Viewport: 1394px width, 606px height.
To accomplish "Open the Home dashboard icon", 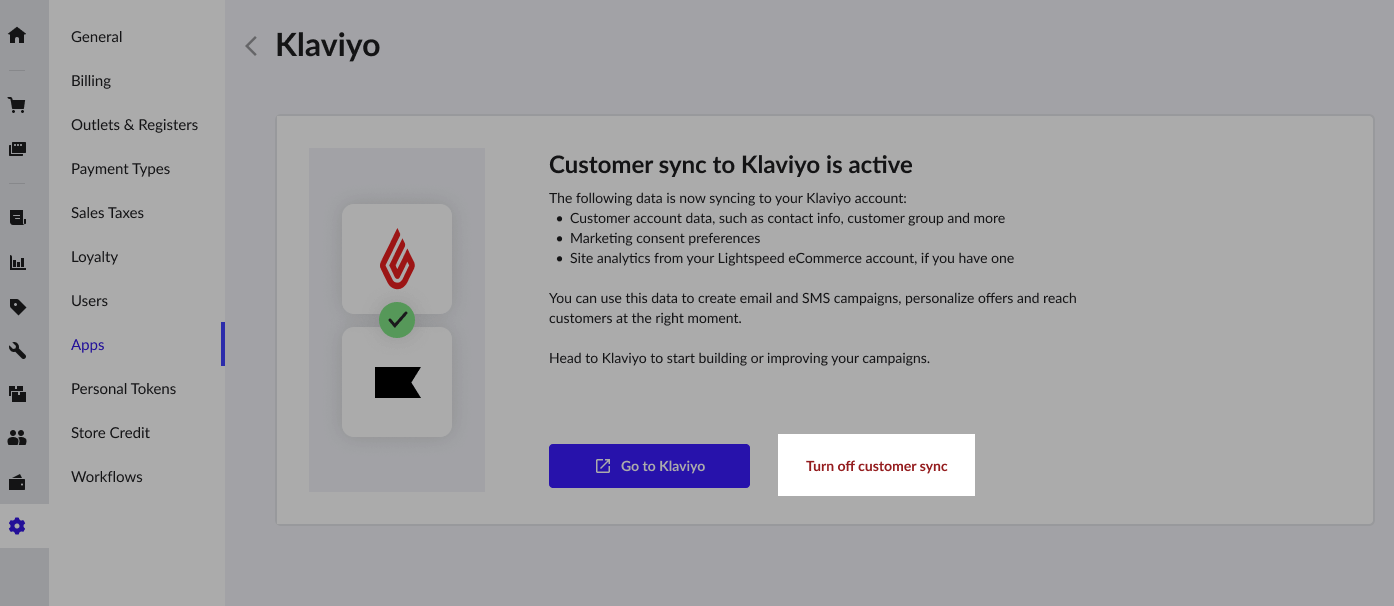I will [x=16, y=34].
